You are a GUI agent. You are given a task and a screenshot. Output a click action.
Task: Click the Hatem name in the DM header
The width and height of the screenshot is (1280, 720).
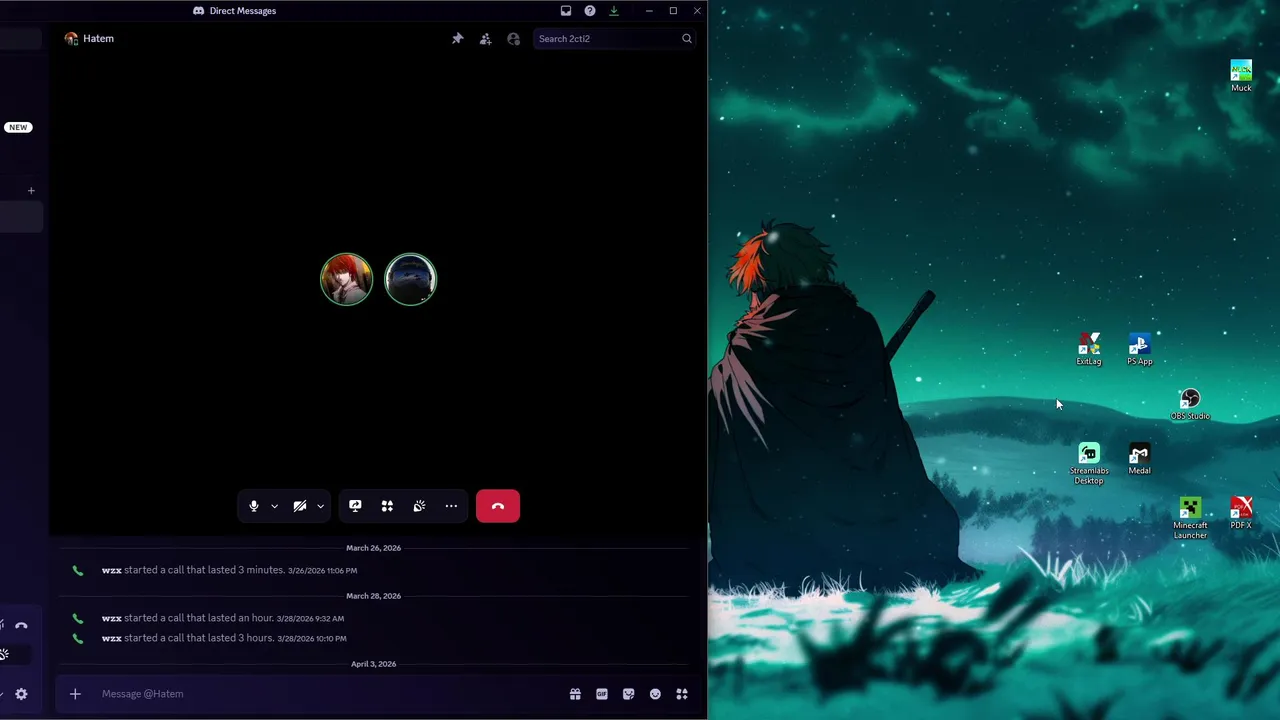pos(98,39)
